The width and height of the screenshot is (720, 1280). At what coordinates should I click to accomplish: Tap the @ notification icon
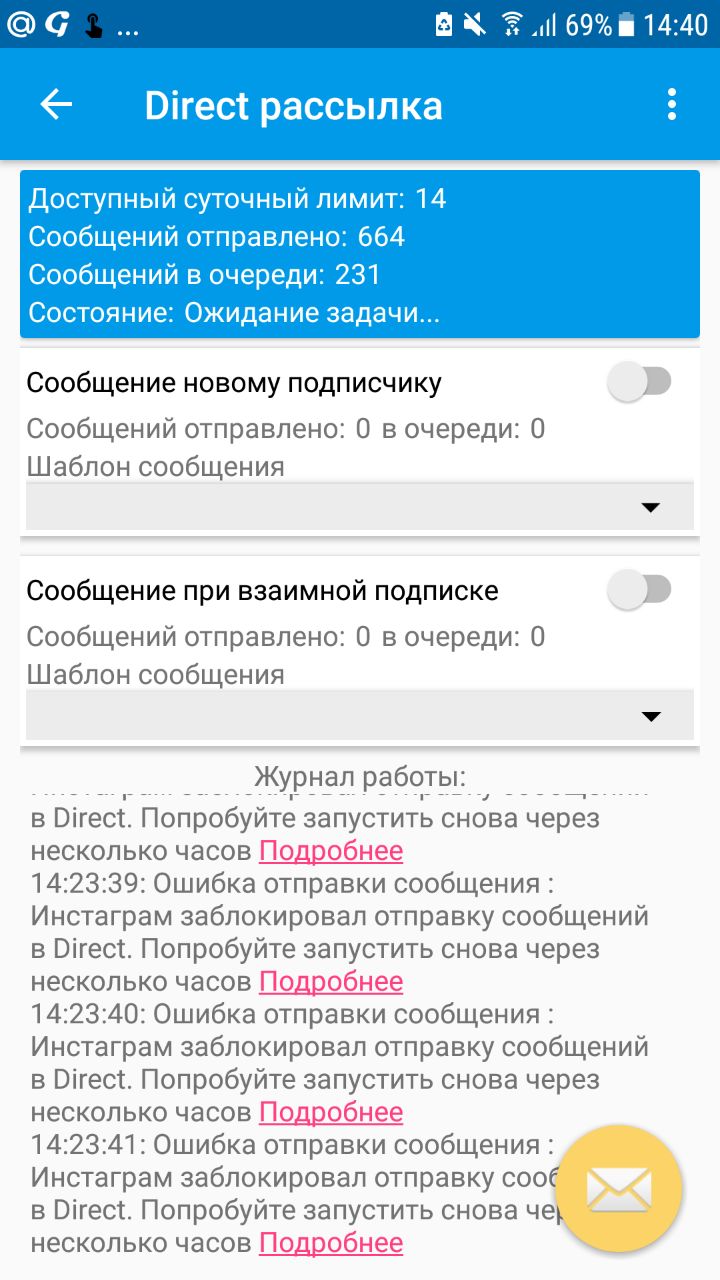(20, 24)
